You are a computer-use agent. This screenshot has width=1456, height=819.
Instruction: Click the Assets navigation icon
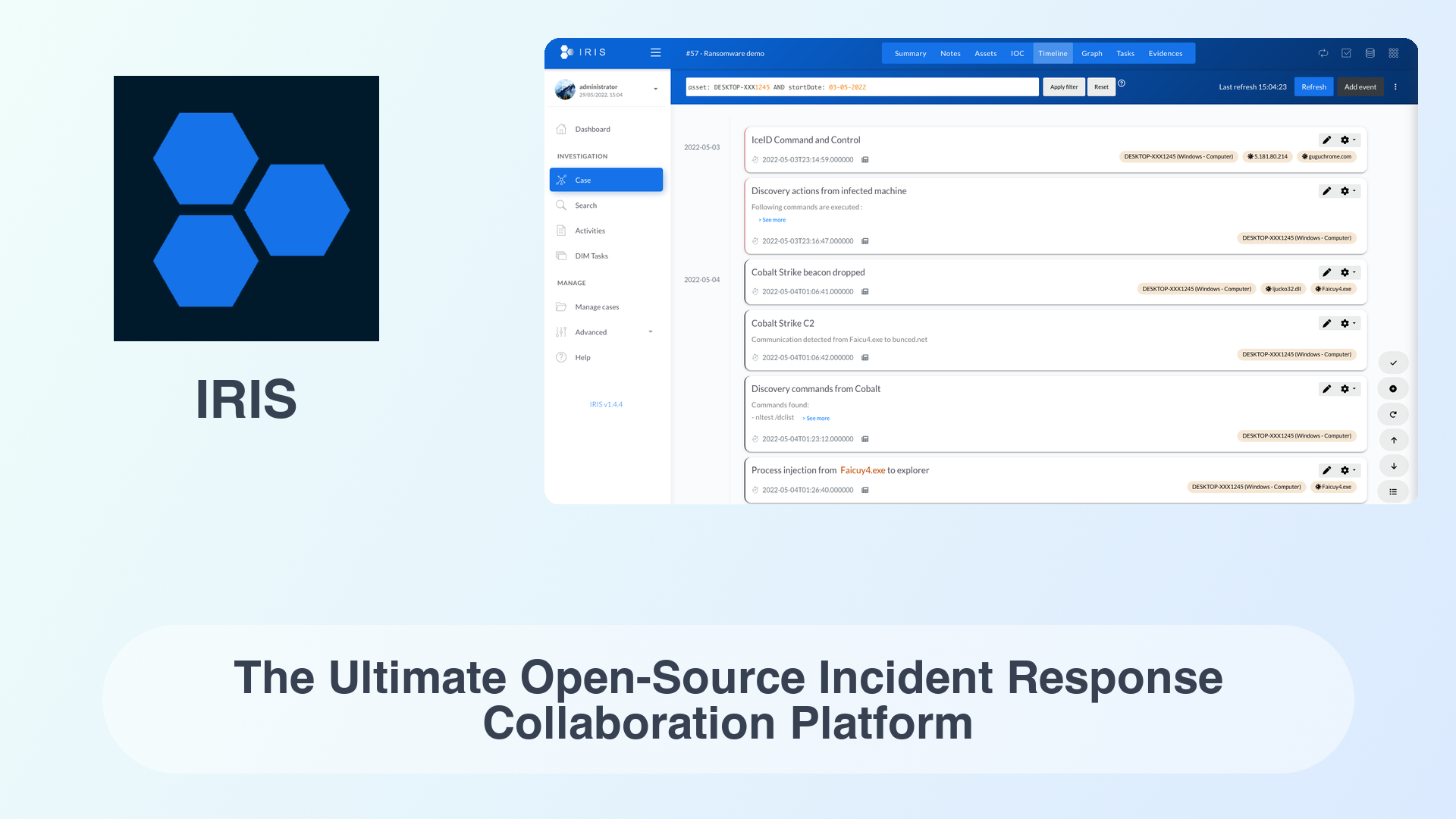985,52
